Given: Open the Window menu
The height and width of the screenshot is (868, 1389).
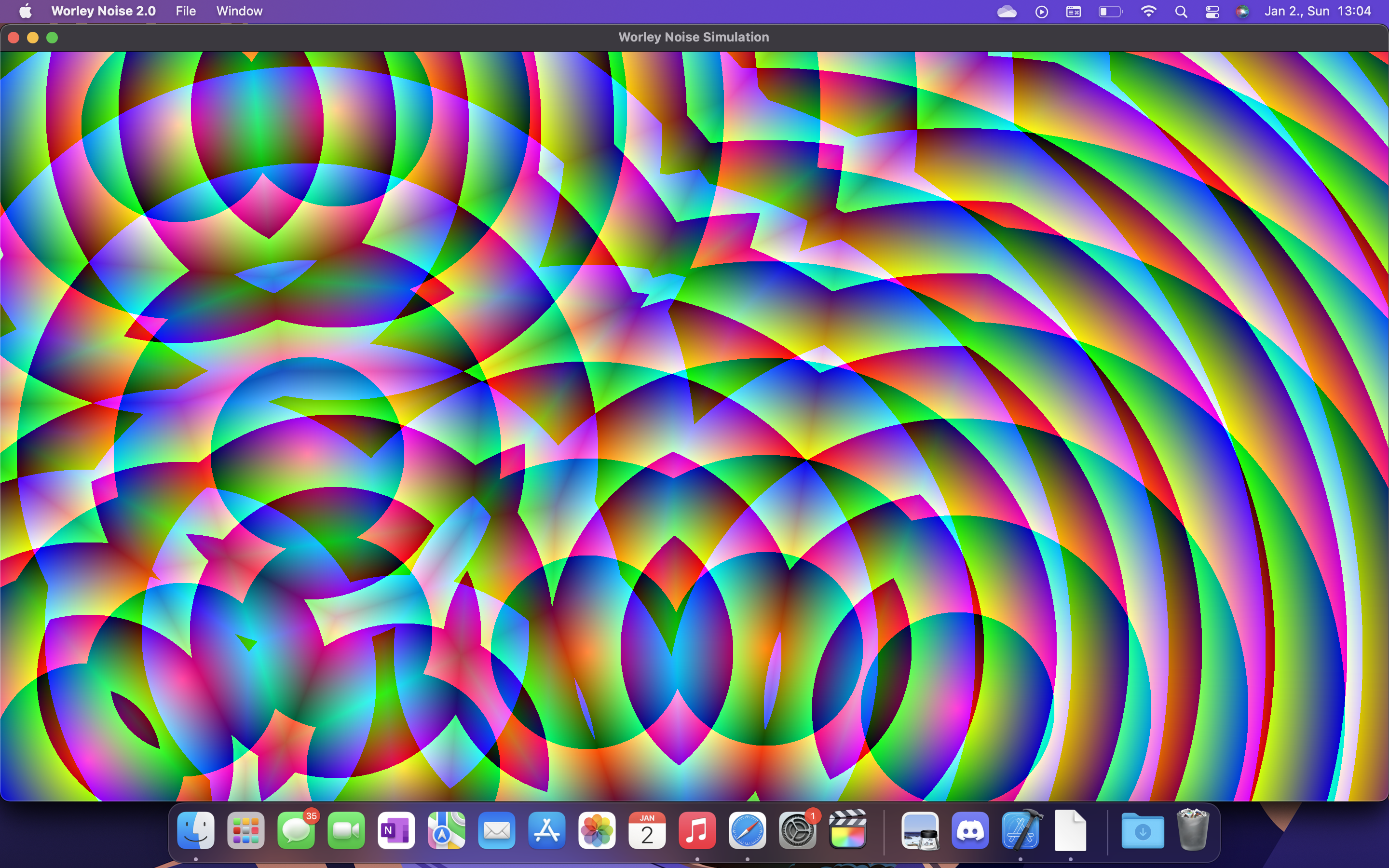Looking at the screenshot, I should [x=239, y=11].
